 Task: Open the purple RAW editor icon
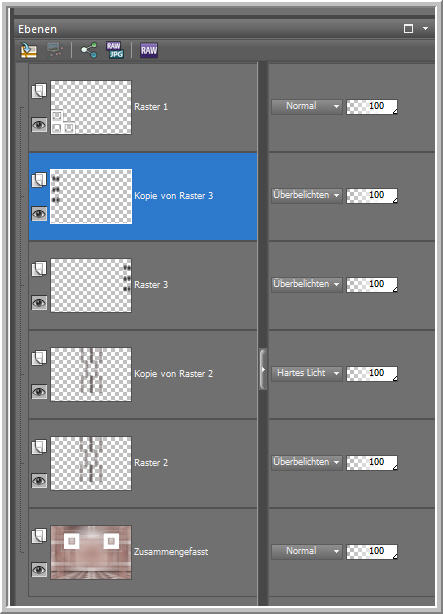(x=149, y=50)
